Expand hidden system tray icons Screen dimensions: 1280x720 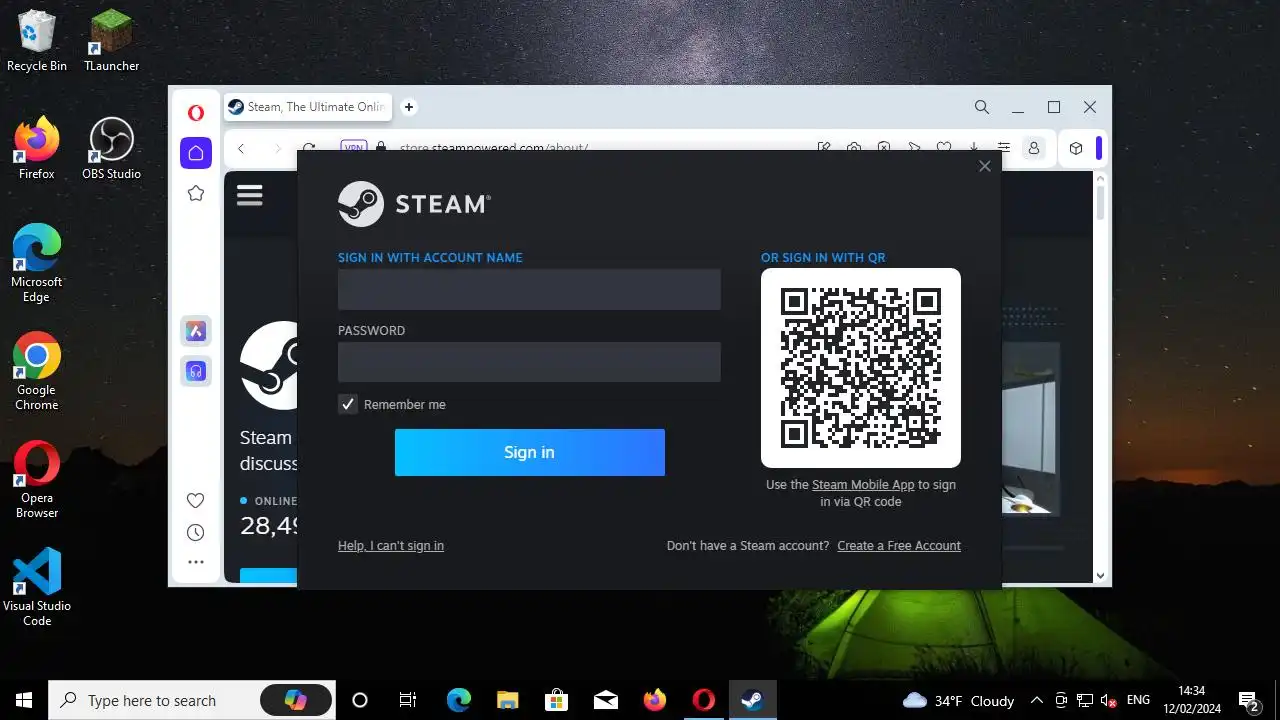point(1037,700)
